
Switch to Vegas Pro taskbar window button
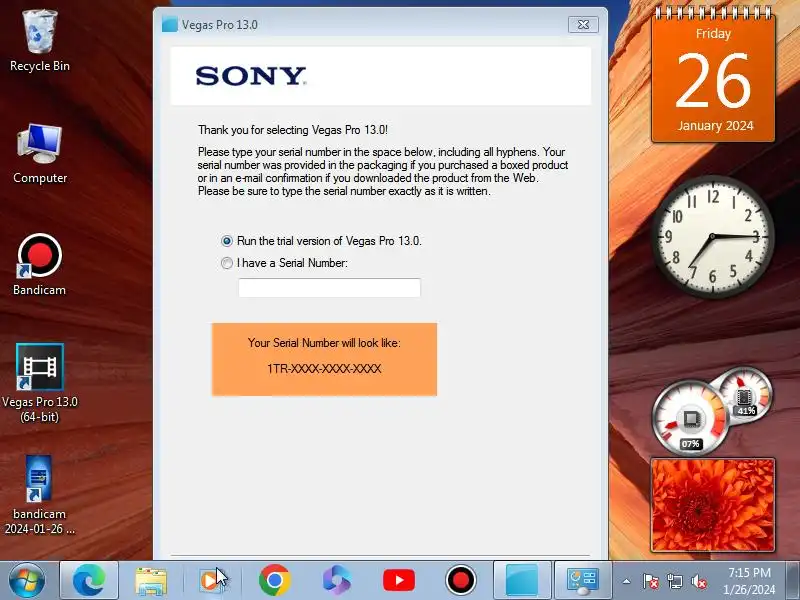(x=522, y=580)
